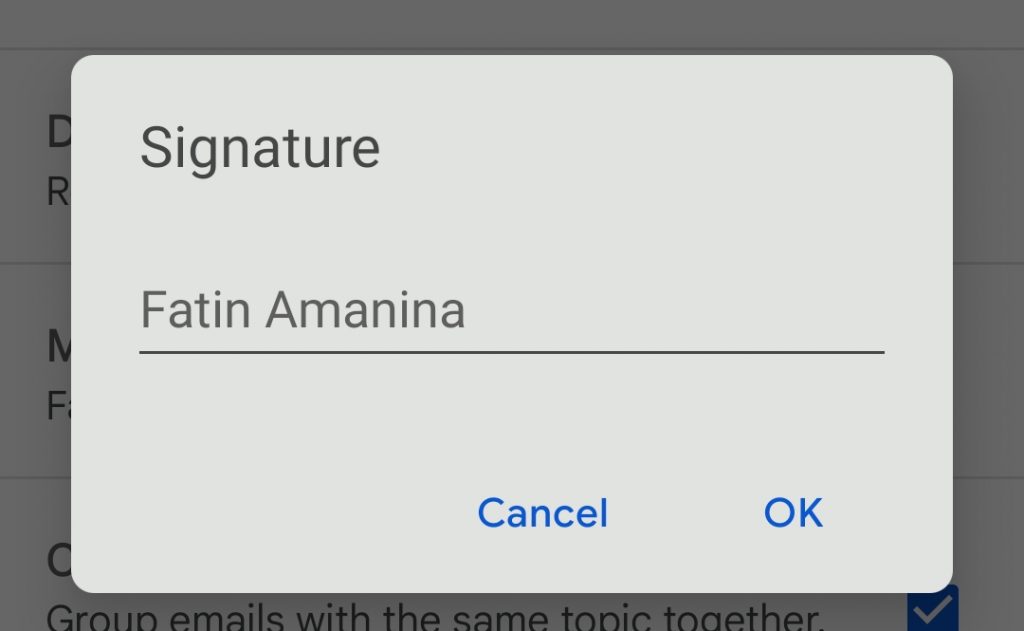Click empty space after the signature text
1024x631 pixels.
tap(673, 310)
